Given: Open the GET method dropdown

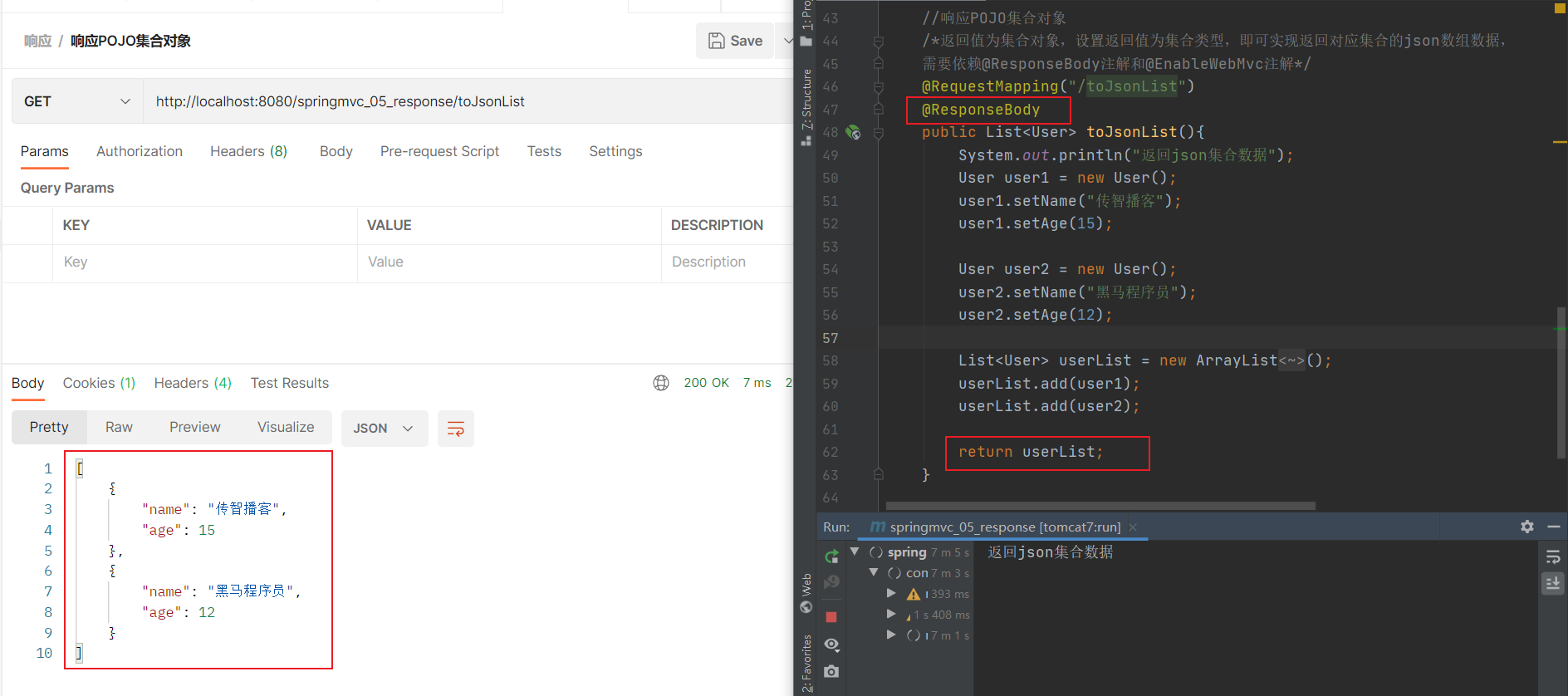Looking at the screenshot, I should point(77,101).
